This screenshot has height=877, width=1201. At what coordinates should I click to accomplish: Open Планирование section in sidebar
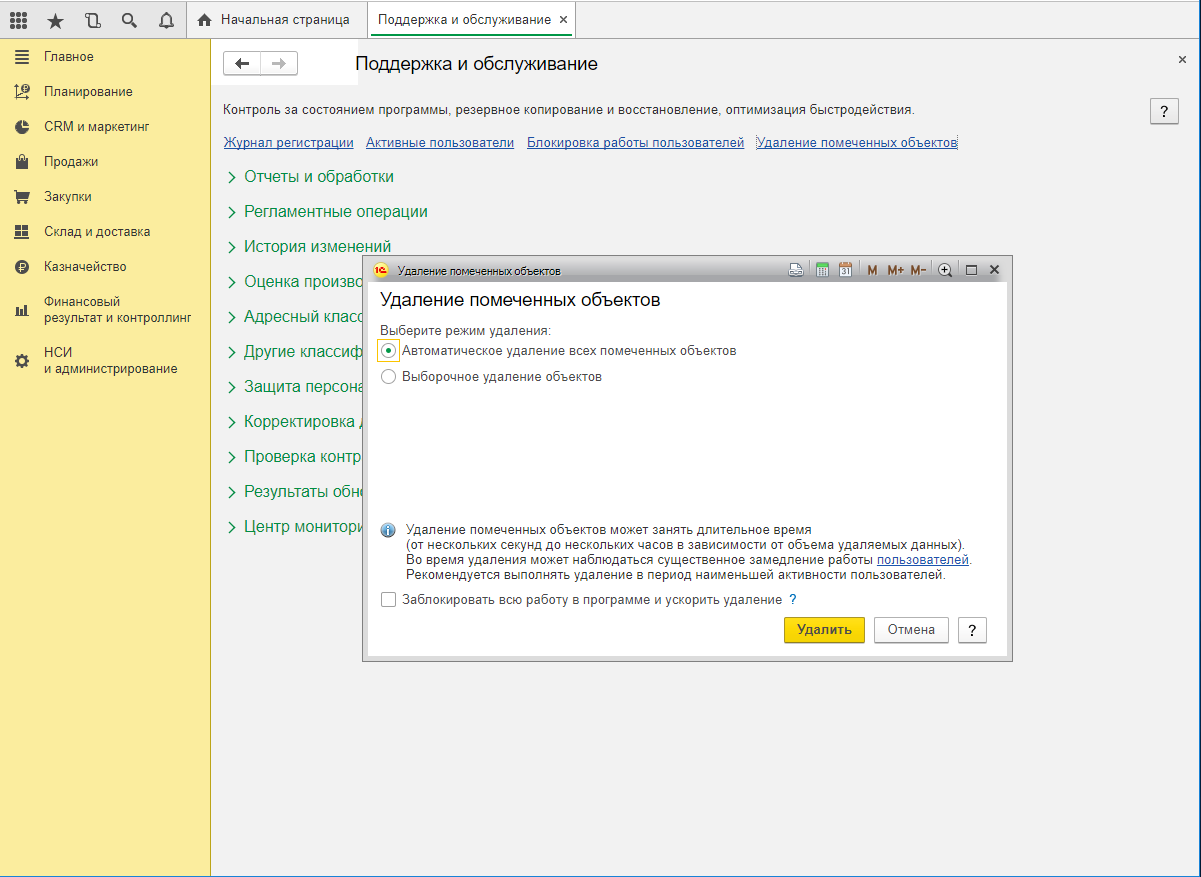[88, 92]
